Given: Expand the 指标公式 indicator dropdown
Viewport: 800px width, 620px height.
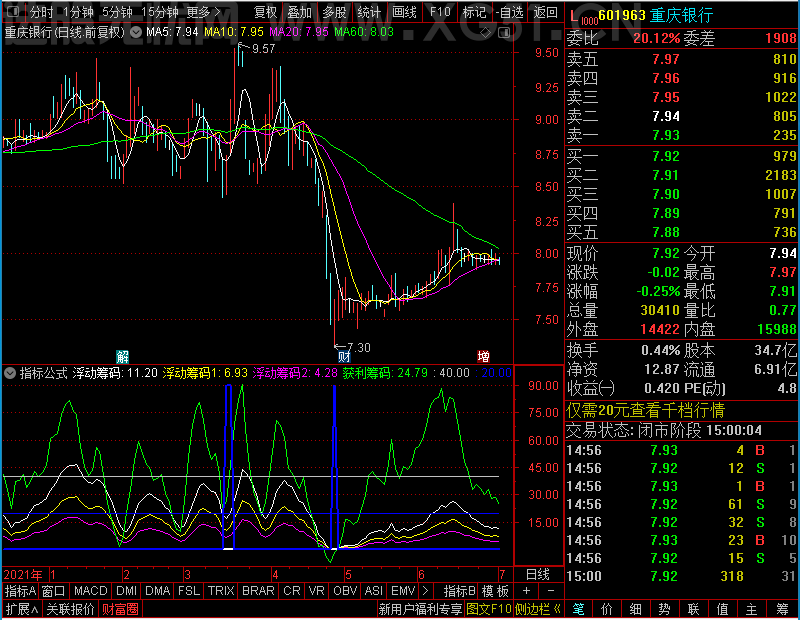Looking at the screenshot, I should (x=10, y=373).
